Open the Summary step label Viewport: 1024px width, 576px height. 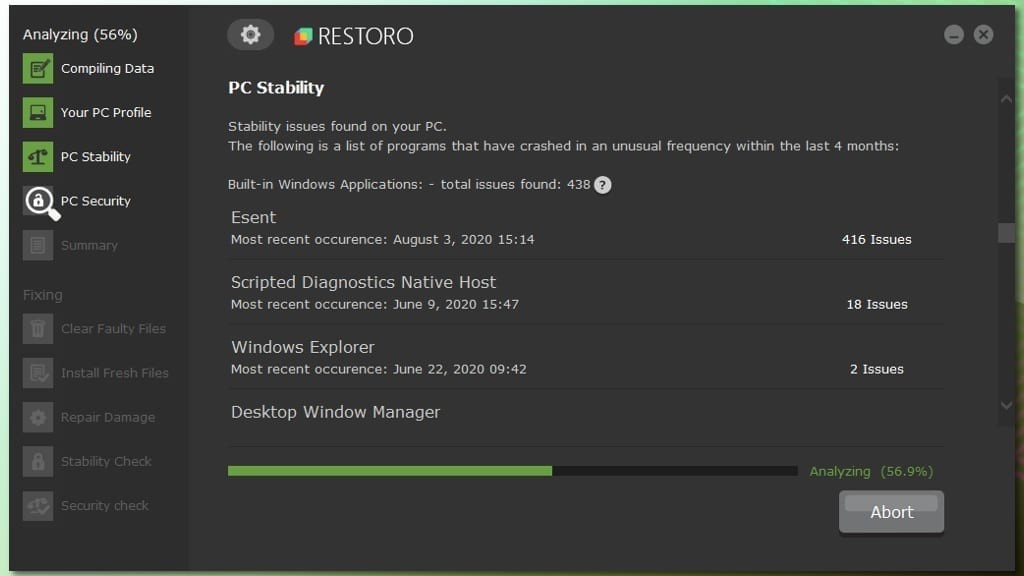point(89,246)
